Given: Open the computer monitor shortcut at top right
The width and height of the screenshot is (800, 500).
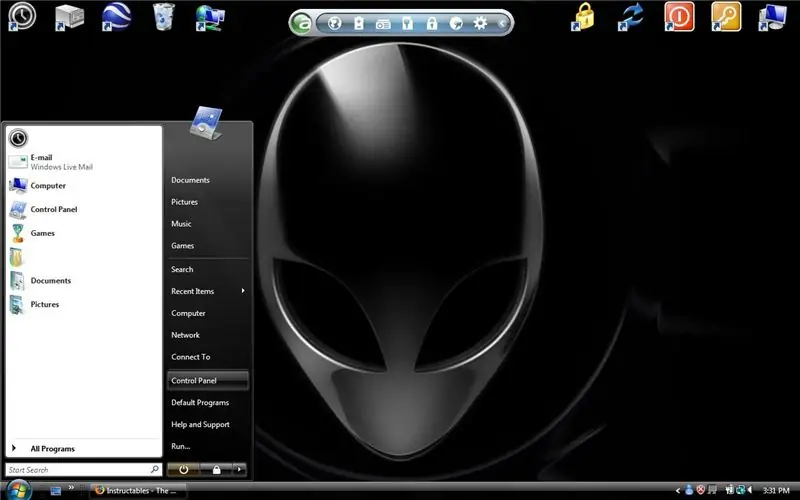Looking at the screenshot, I should coord(772,17).
